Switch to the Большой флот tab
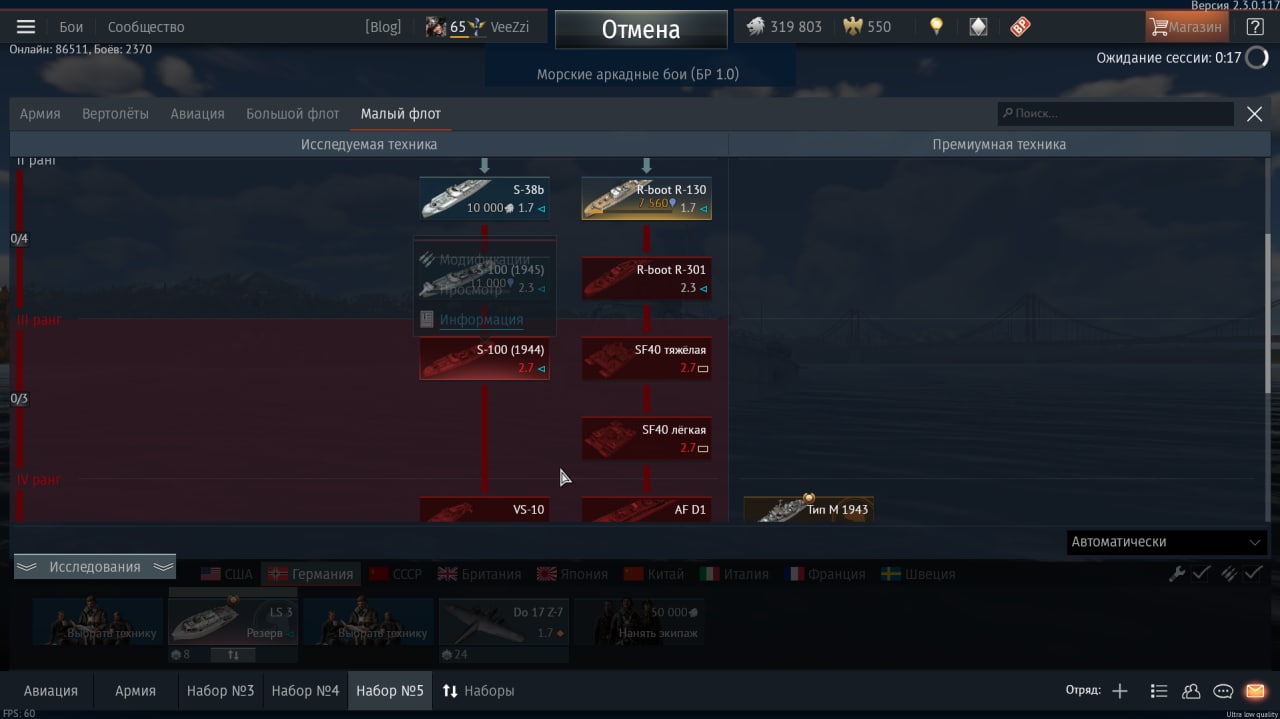The image size is (1280, 719). (x=293, y=114)
